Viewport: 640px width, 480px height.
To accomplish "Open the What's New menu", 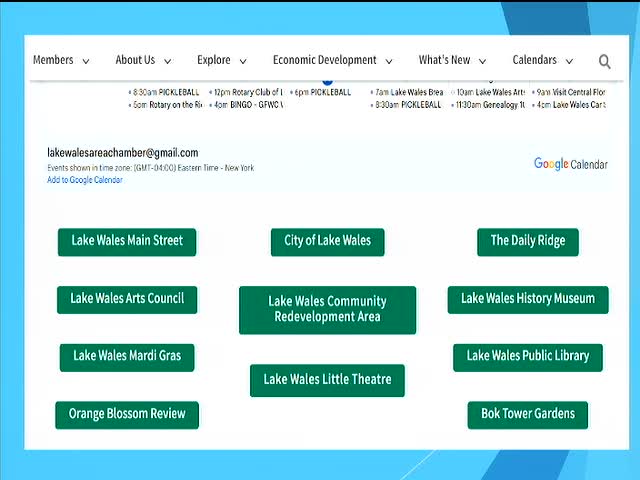I will pos(444,60).
